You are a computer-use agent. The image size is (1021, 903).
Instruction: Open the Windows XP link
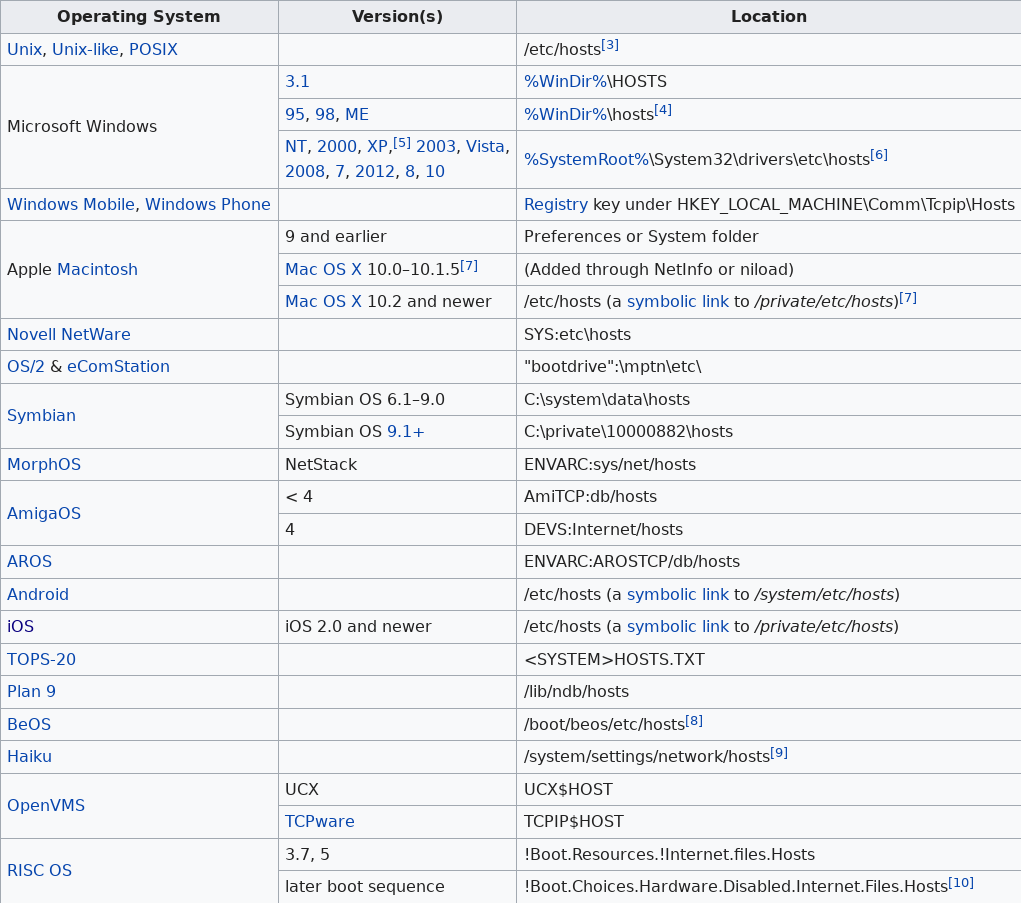pos(377,146)
